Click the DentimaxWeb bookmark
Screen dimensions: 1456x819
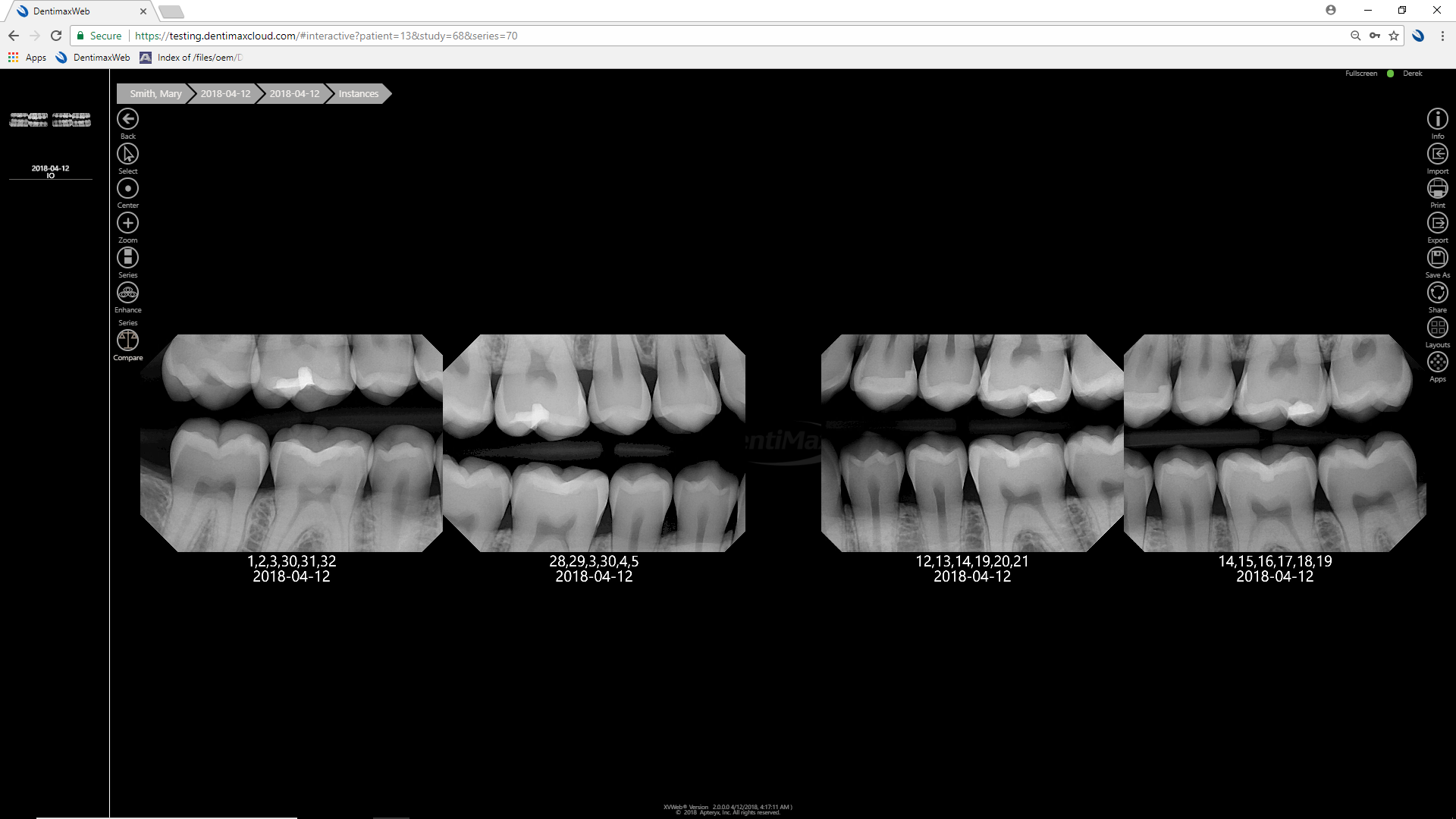[93, 58]
